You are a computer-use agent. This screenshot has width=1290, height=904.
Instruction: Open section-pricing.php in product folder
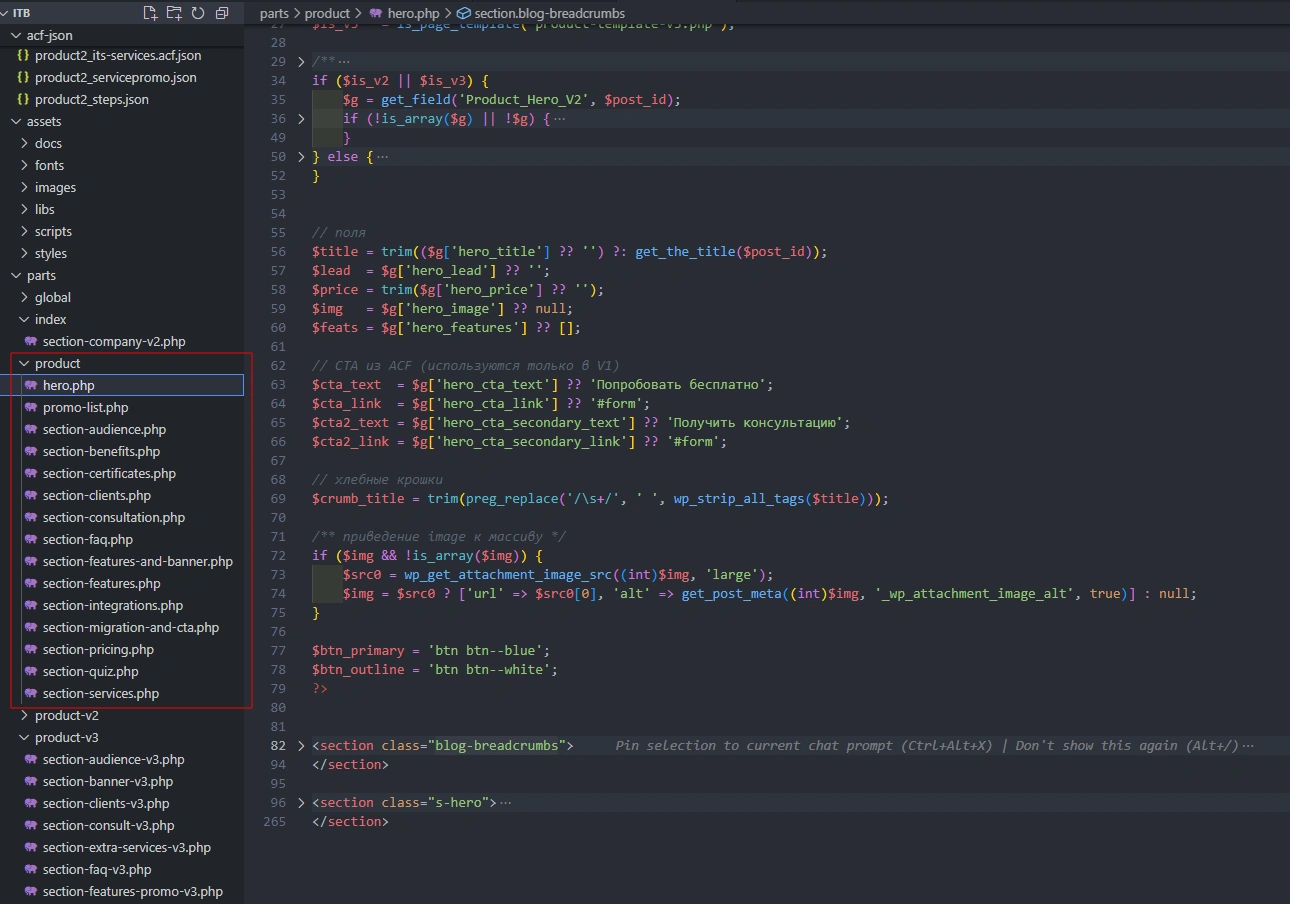tap(98, 649)
